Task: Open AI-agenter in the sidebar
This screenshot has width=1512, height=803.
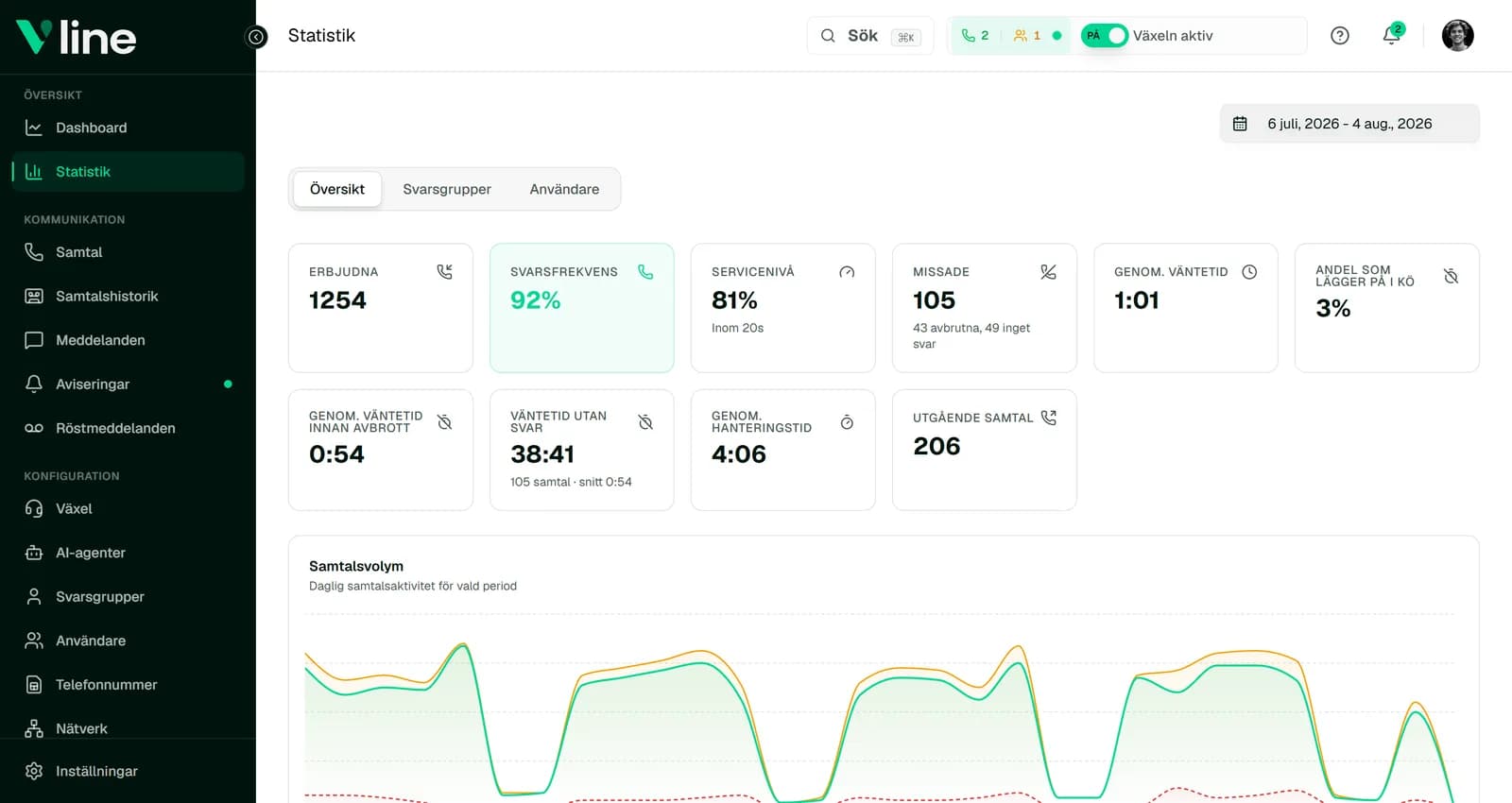Action: pyautogui.click(x=128, y=553)
